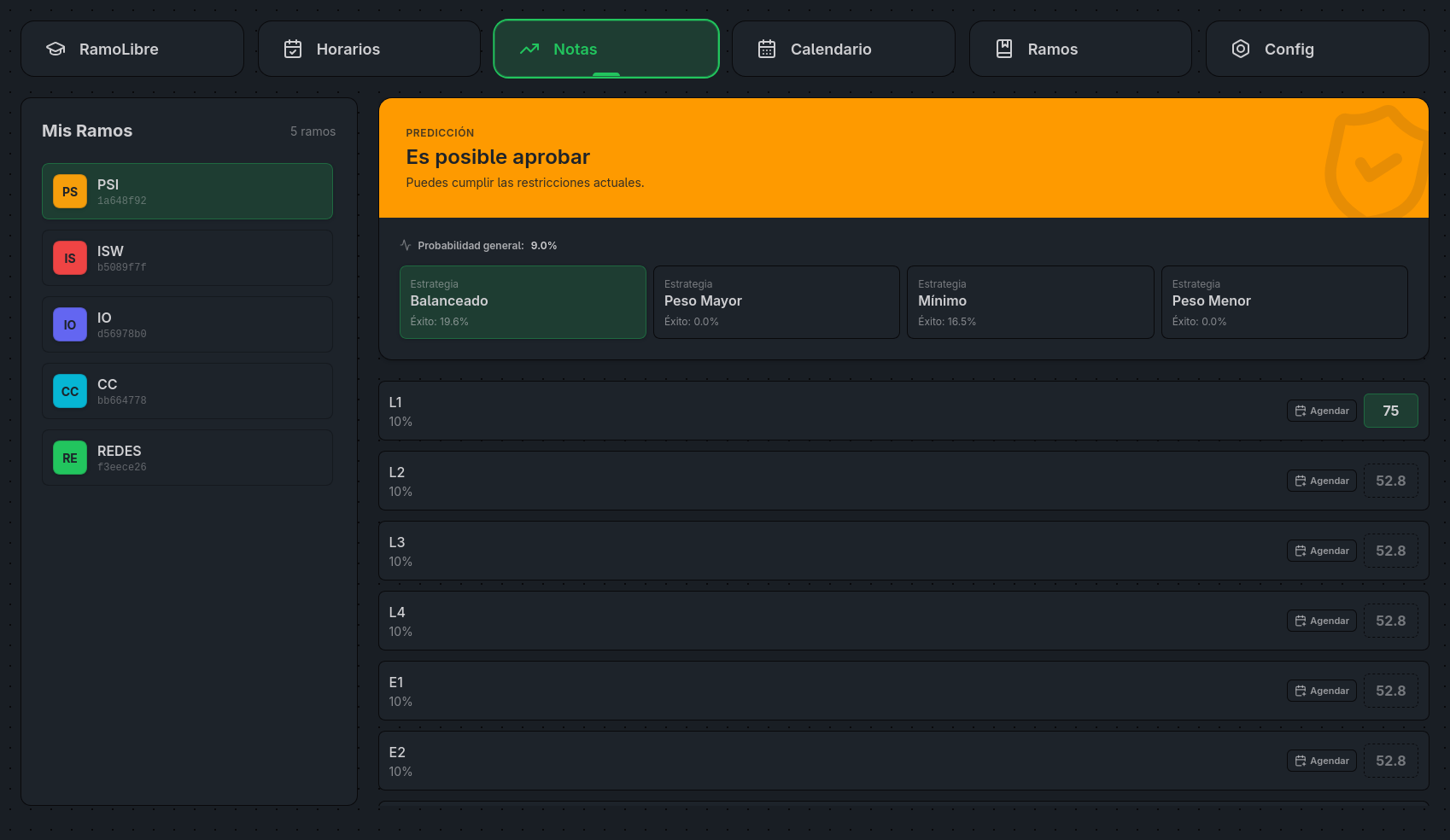The image size is (1450, 840).
Task: Click the 'Éxito: 19.6%' text in Balanceado
Action: click(439, 322)
